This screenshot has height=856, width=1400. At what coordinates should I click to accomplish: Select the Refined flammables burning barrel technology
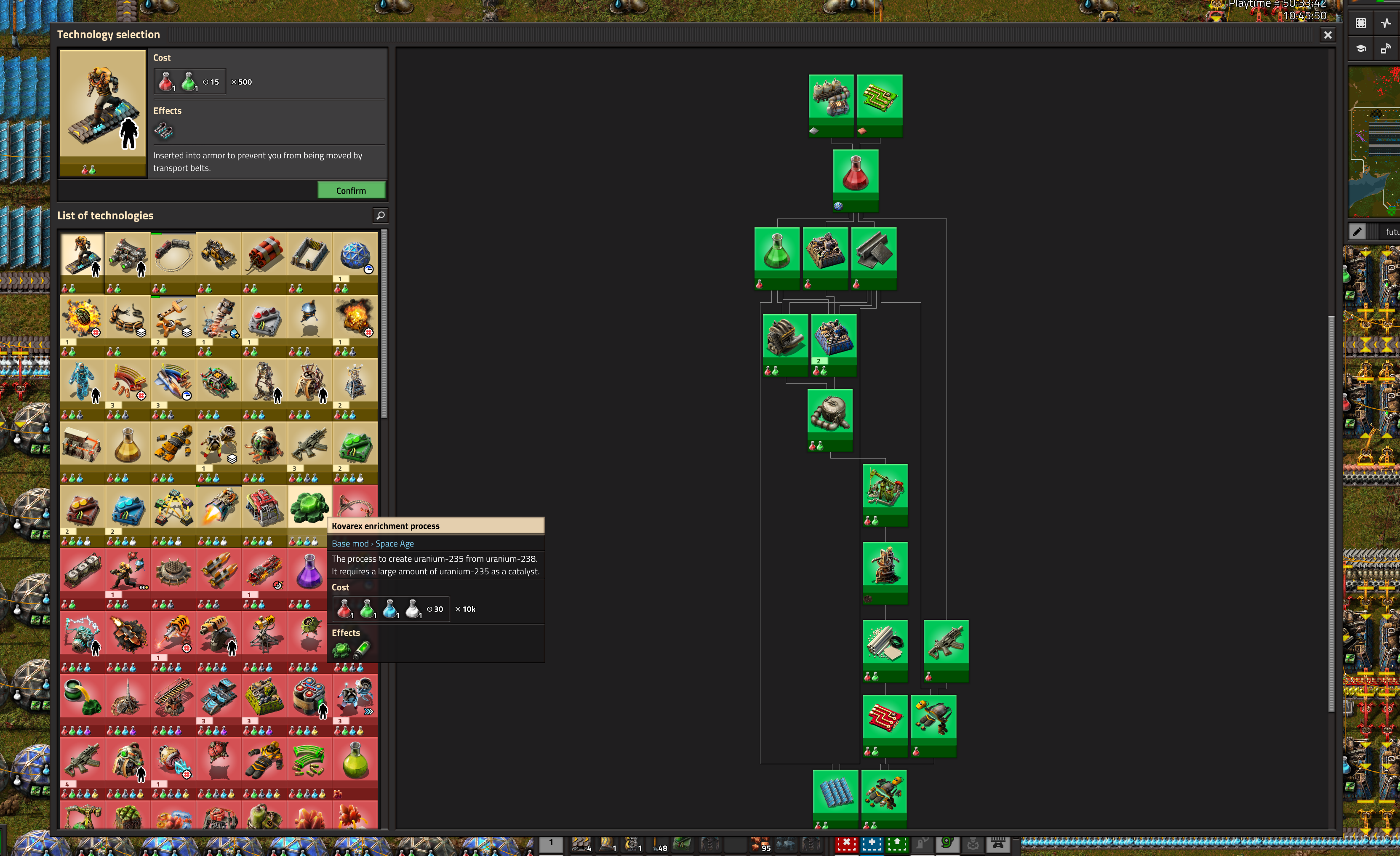355,326
